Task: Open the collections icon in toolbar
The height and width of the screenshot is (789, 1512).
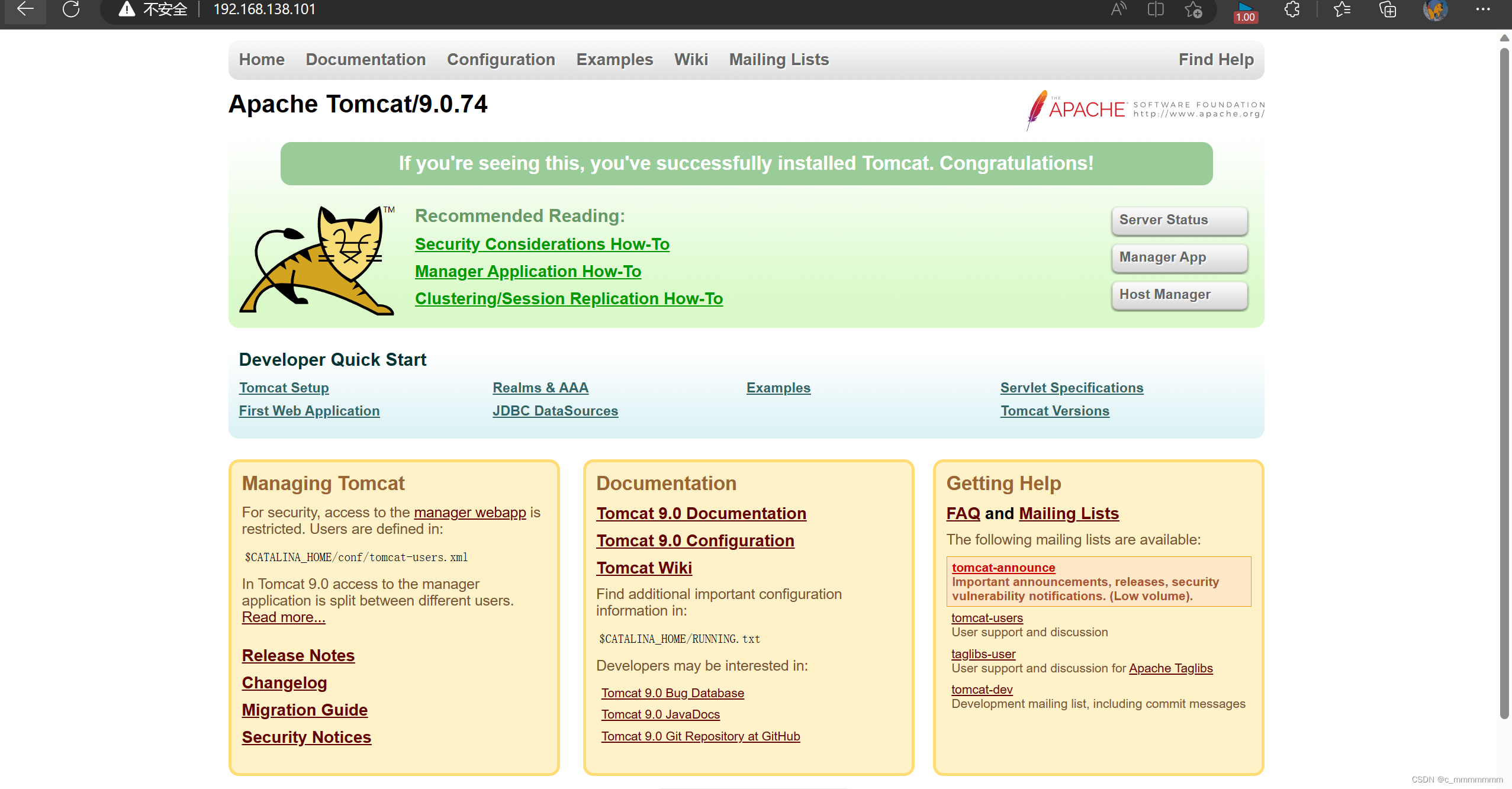Action: click(x=1387, y=9)
